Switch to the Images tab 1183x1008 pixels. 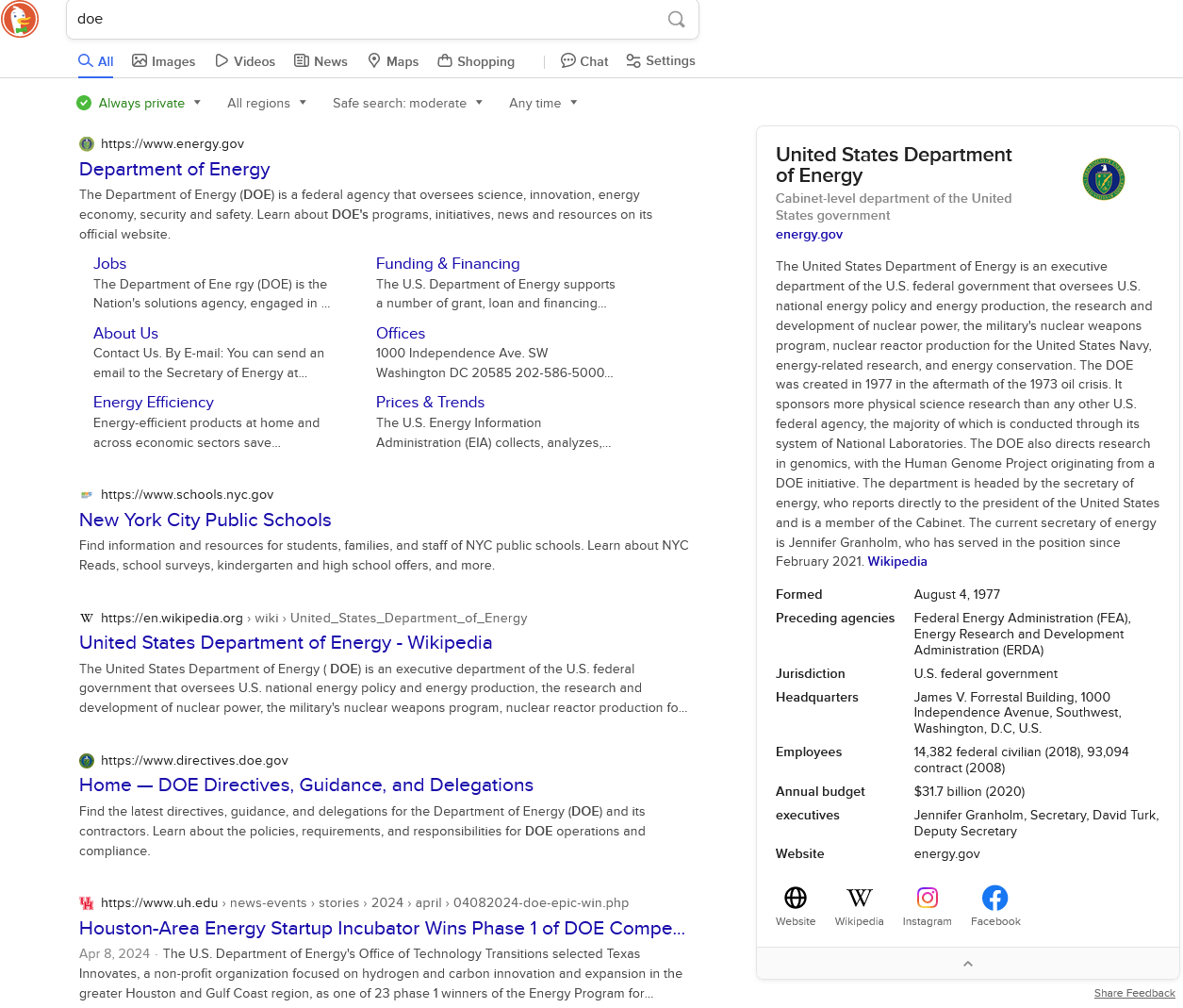(164, 61)
